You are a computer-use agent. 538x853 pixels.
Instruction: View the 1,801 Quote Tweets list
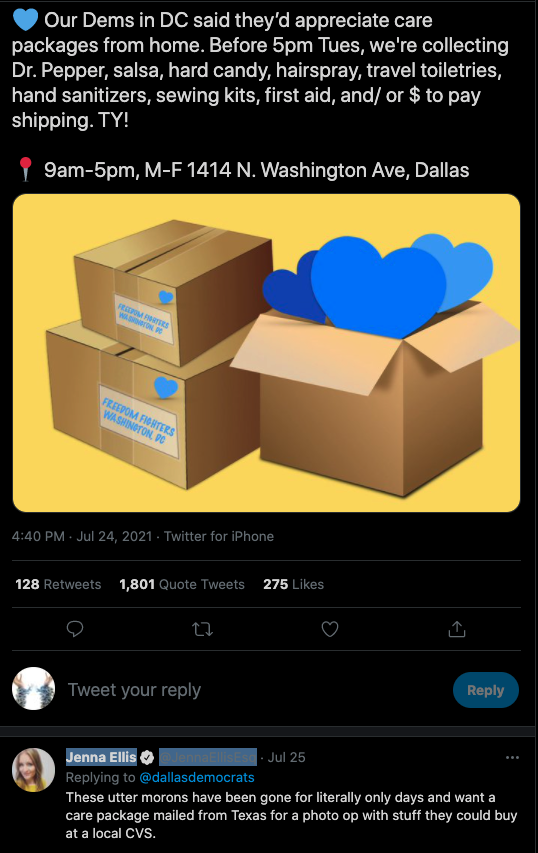[182, 584]
